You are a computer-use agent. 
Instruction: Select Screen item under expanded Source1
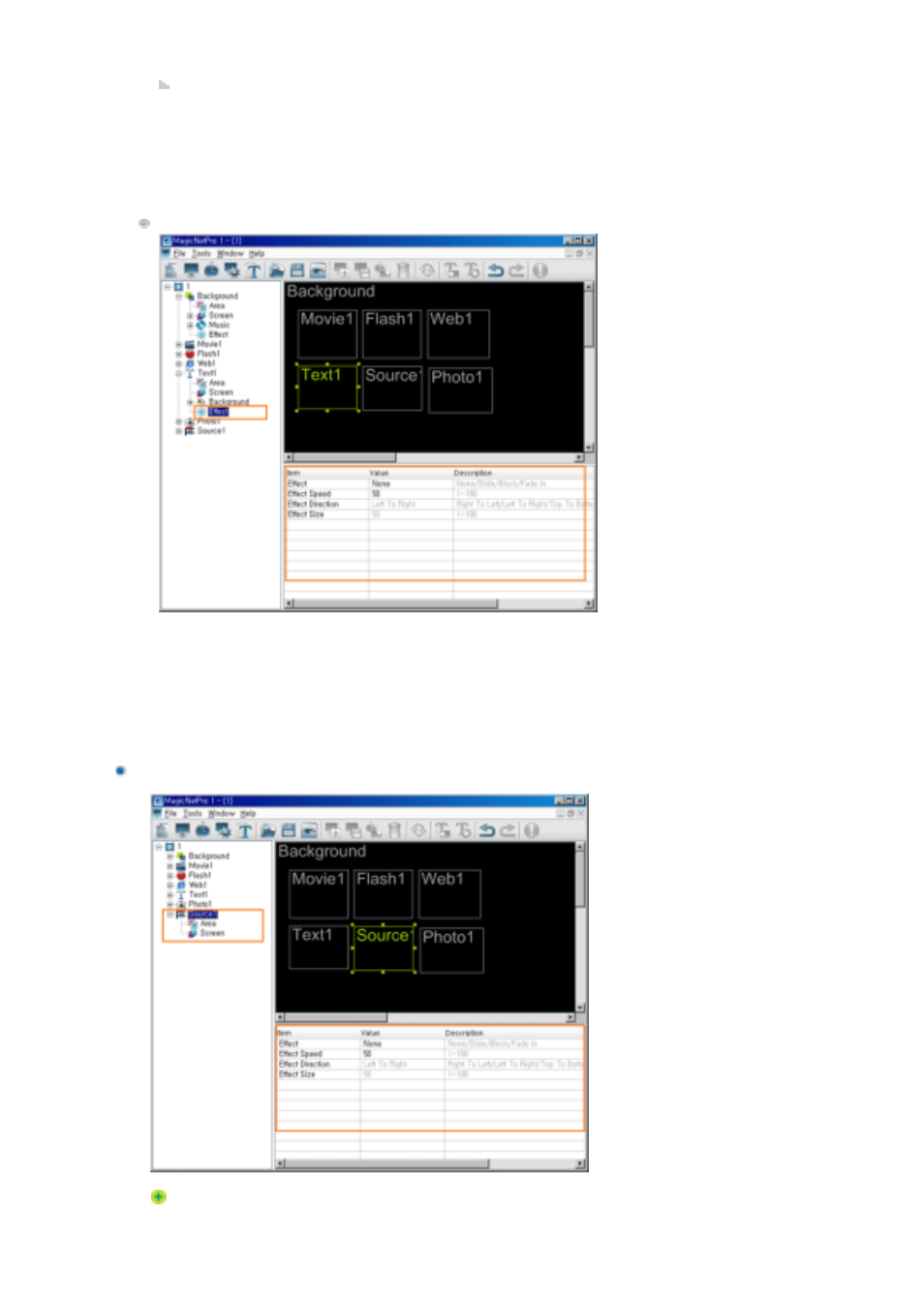point(212,933)
